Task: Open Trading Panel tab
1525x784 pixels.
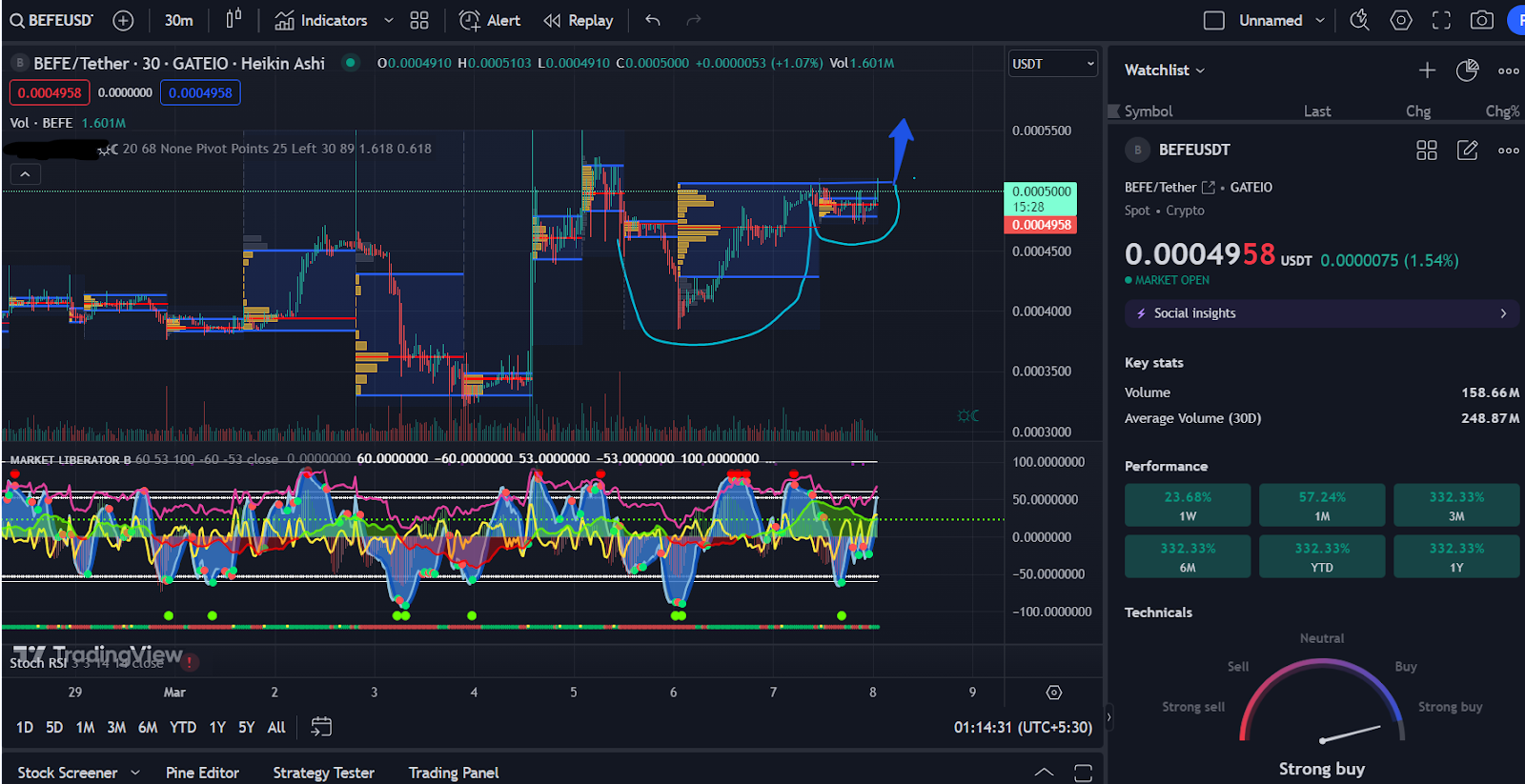Action: click(x=454, y=773)
